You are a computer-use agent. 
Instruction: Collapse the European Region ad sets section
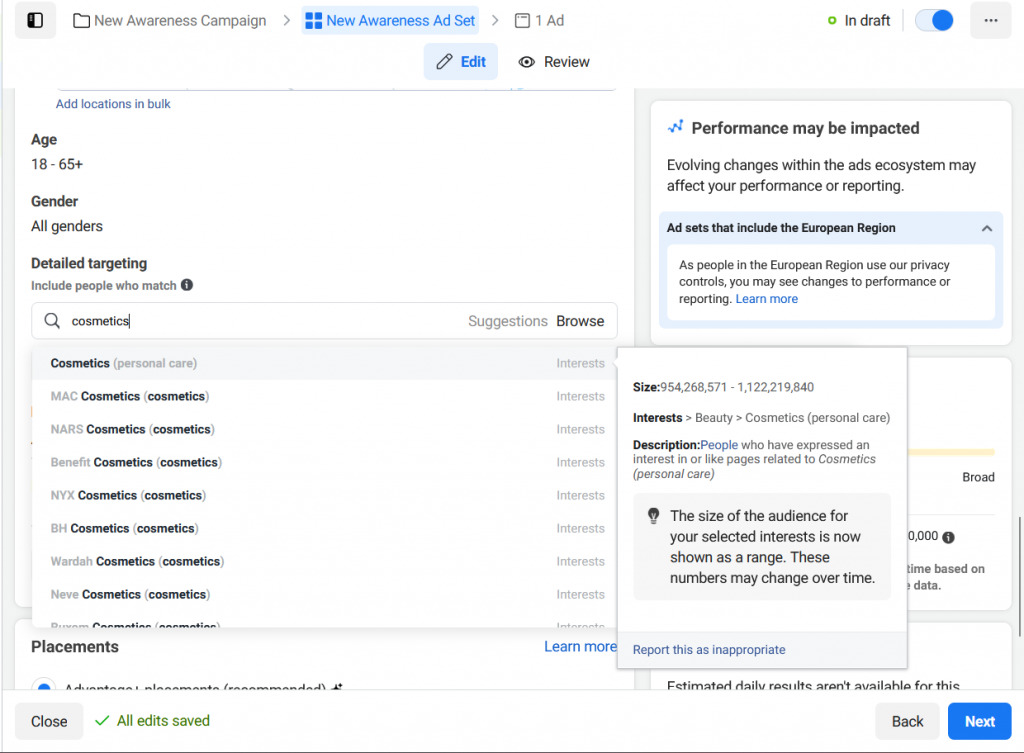(x=987, y=228)
